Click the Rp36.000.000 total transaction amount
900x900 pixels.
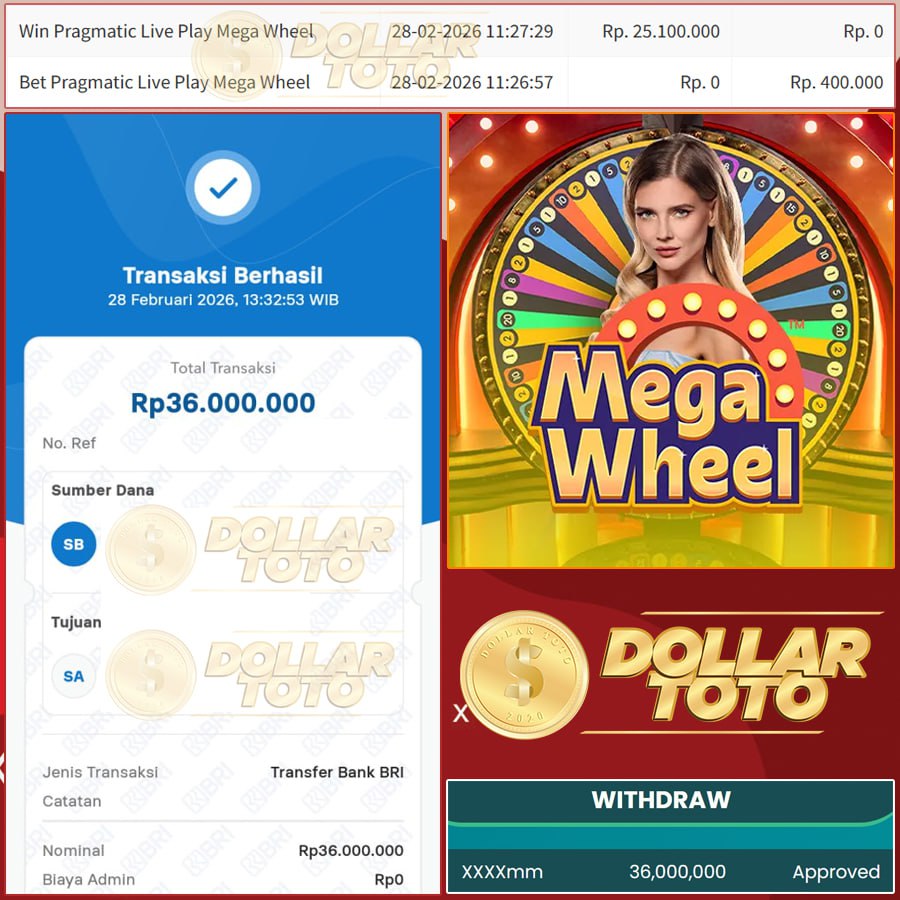coord(223,403)
